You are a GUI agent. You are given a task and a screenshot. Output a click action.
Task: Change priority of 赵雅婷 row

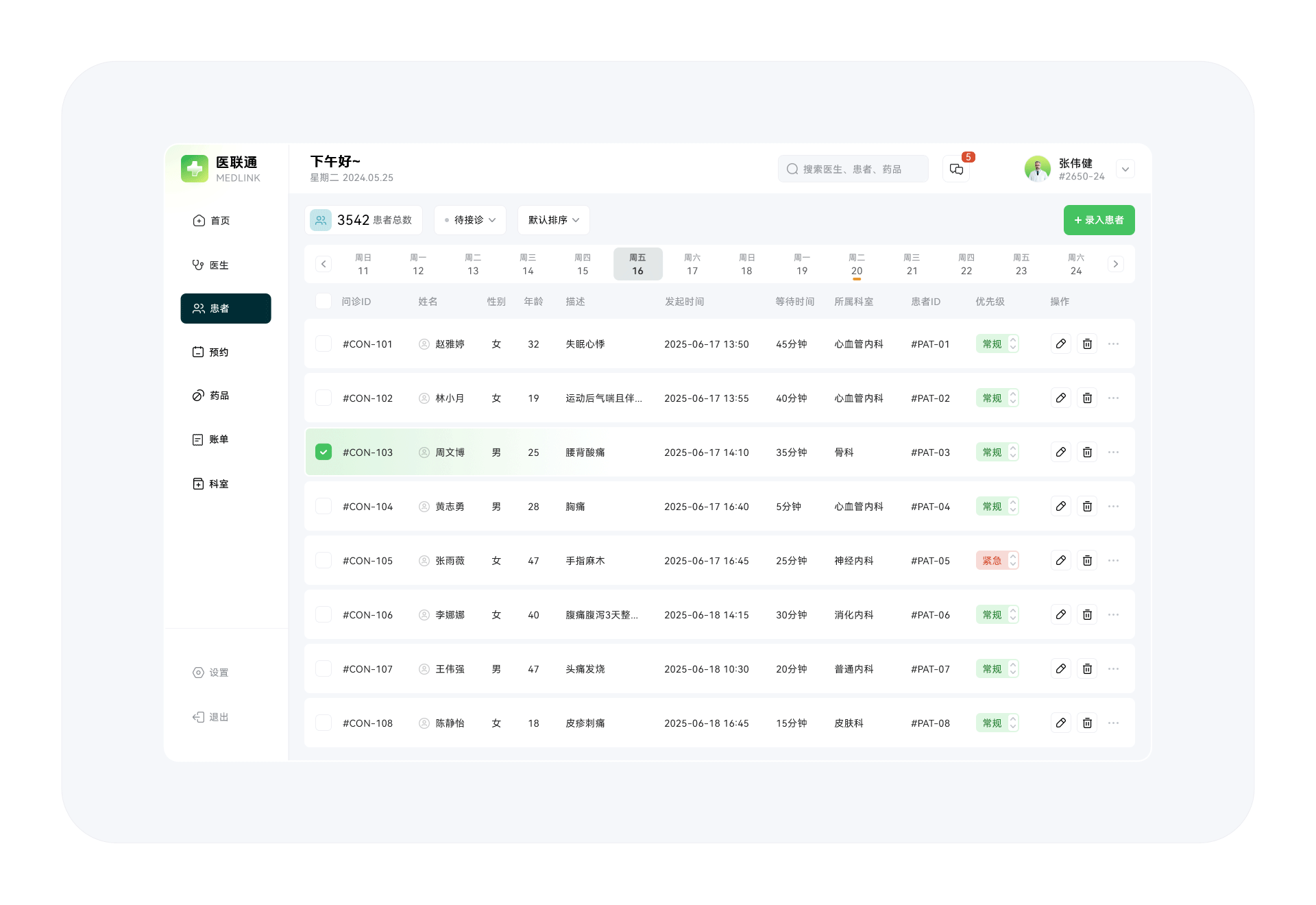click(x=997, y=343)
